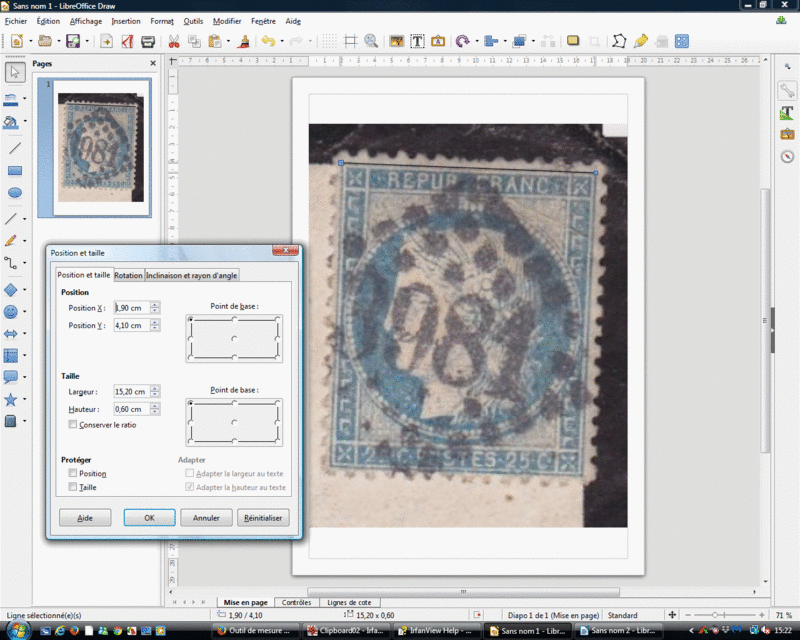The width and height of the screenshot is (800, 640).
Task: Select top-left Position base point
Action: 191,319
